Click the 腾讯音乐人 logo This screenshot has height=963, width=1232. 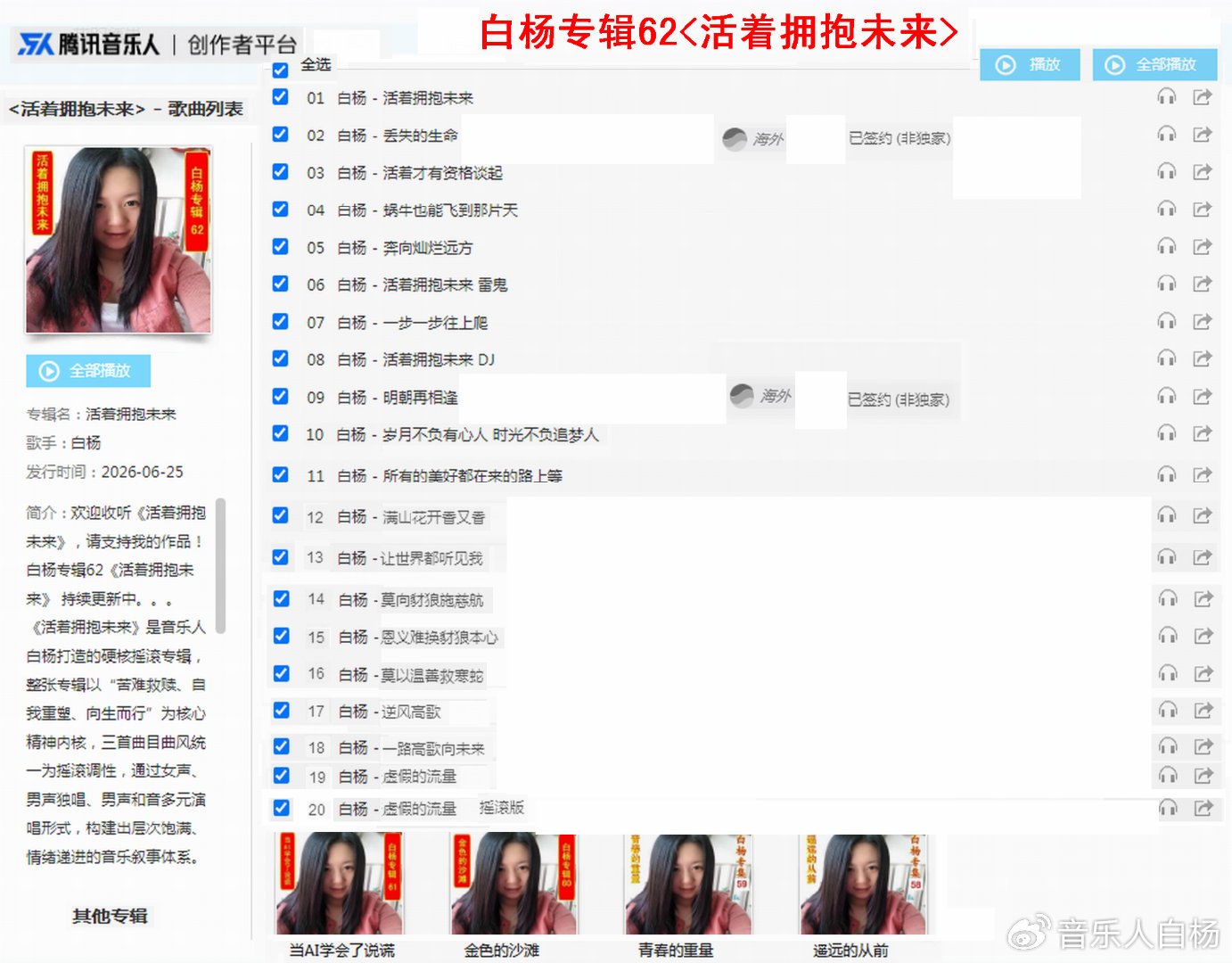pos(88,44)
